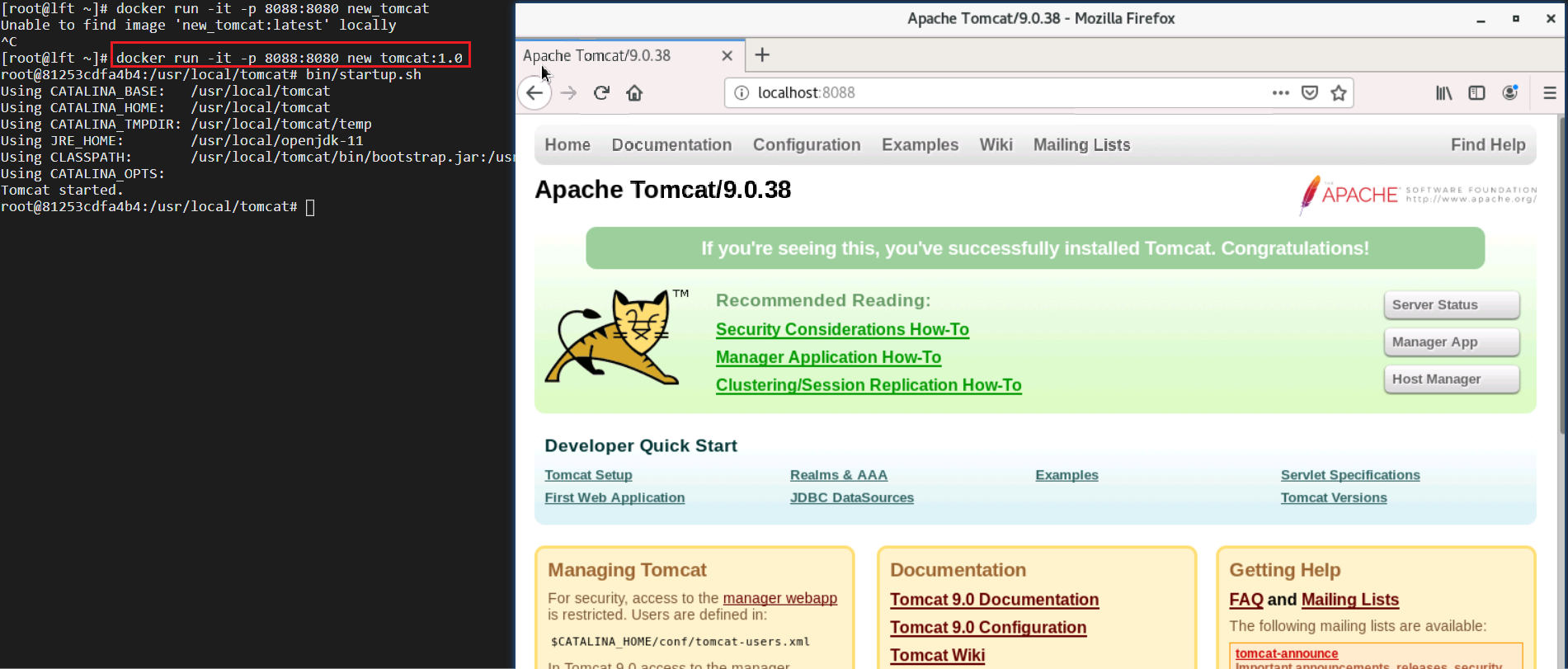Open Realms & AAA link
1568x669 pixels.
click(839, 475)
